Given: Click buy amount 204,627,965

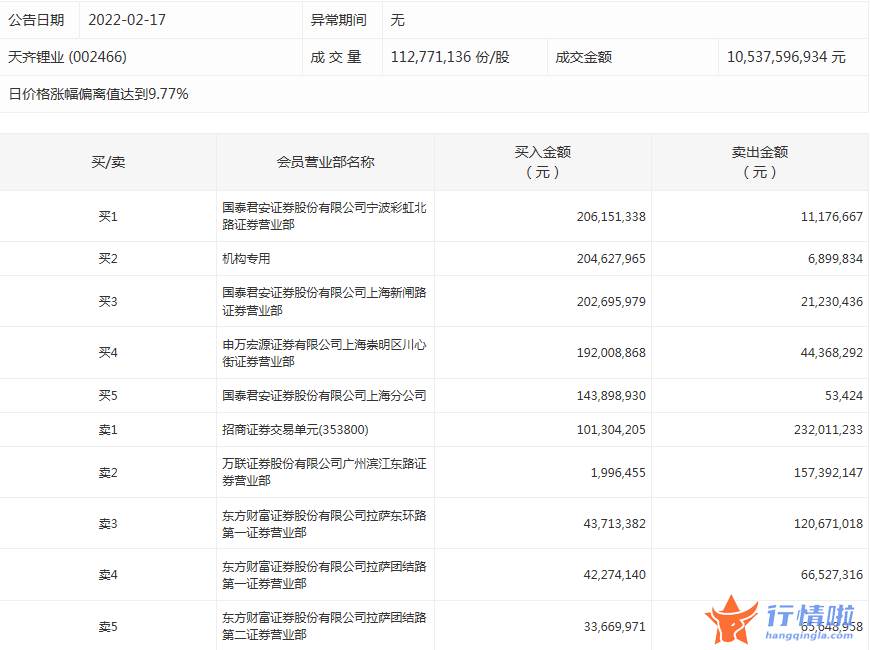Looking at the screenshot, I should (611, 259).
